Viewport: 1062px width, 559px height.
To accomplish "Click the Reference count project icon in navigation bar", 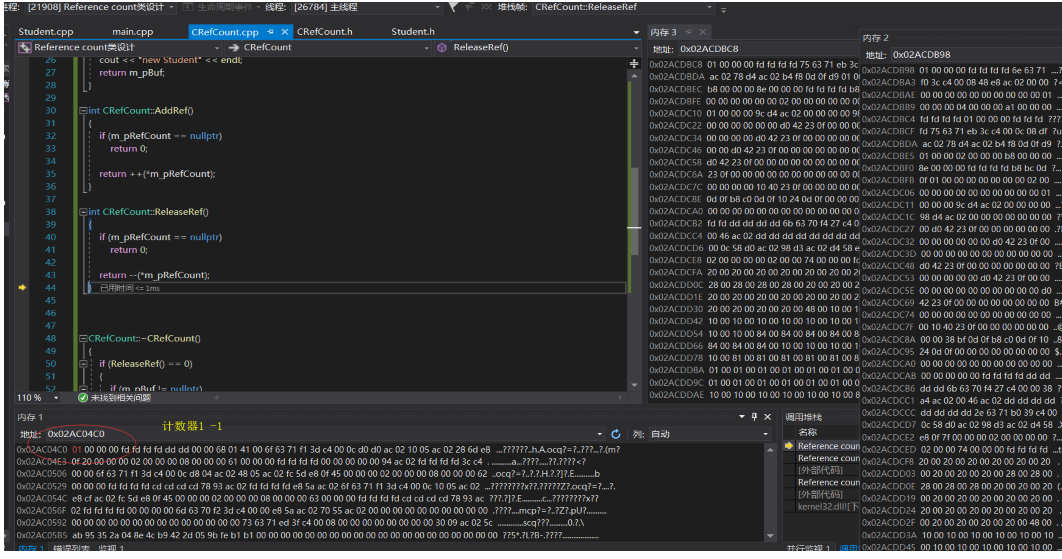I will tap(25, 47).
